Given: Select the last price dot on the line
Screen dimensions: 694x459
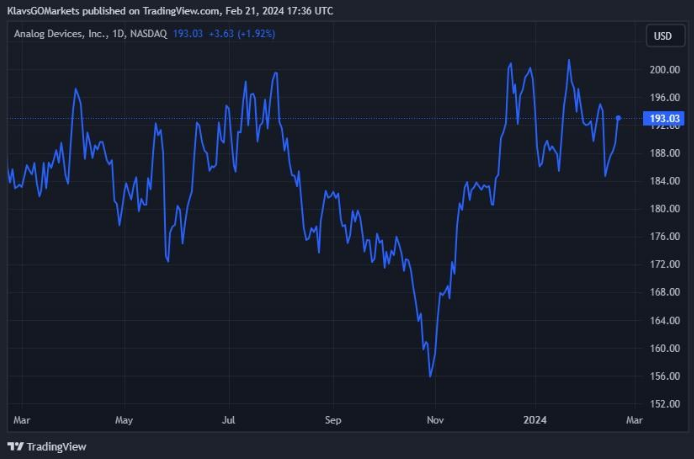Looking at the screenshot, I should (619, 118).
